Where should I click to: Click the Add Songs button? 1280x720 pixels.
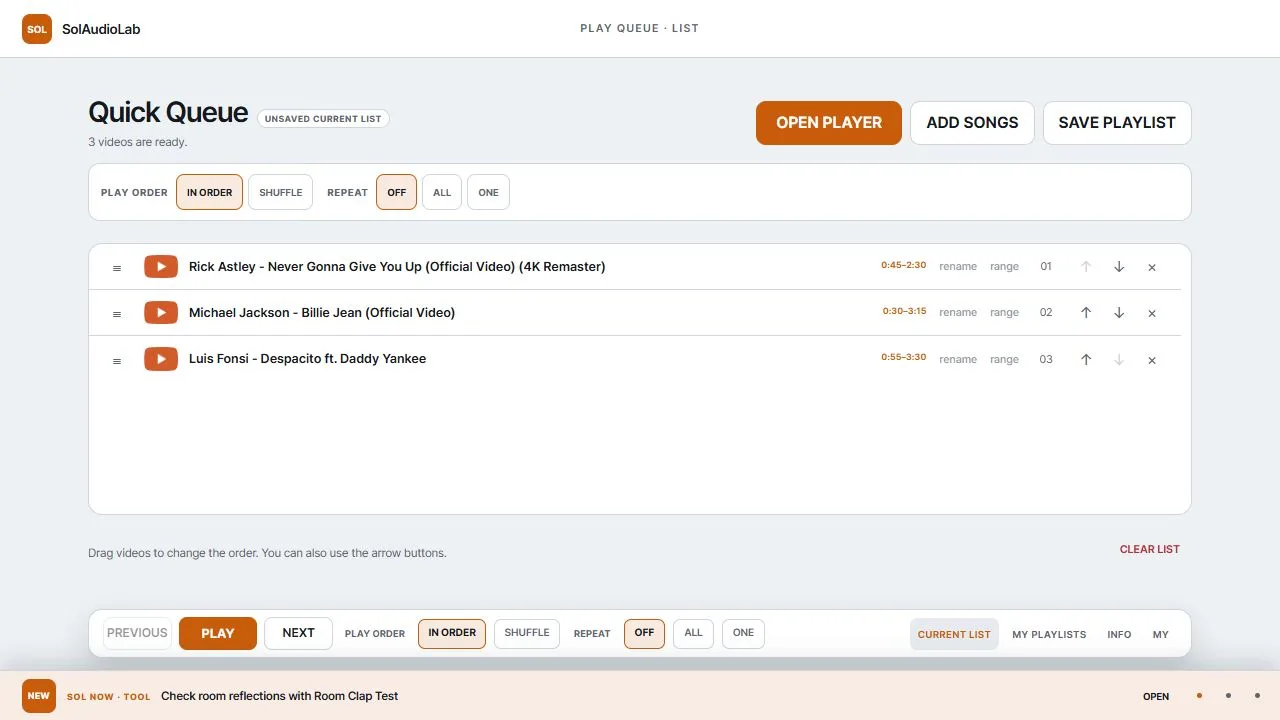click(x=972, y=123)
